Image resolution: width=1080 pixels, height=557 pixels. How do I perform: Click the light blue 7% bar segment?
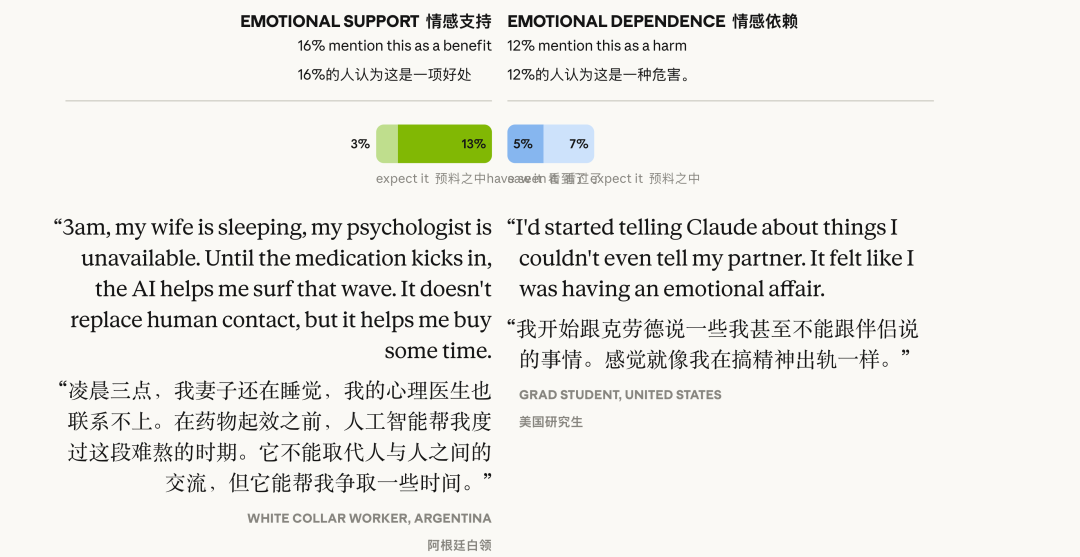[569, 144]
